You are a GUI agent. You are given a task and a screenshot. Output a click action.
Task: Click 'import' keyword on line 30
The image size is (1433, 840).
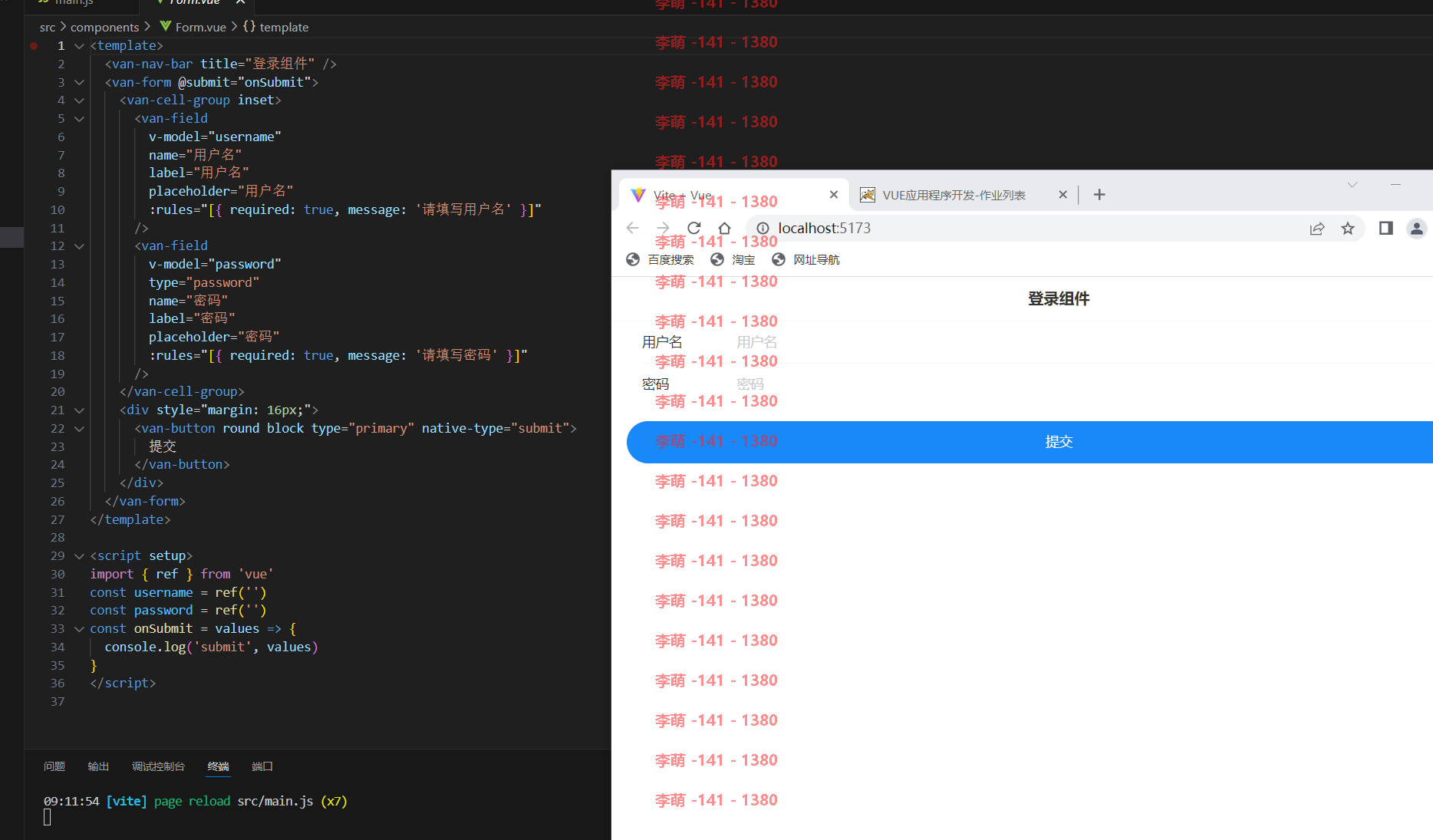tap(112, 575)
